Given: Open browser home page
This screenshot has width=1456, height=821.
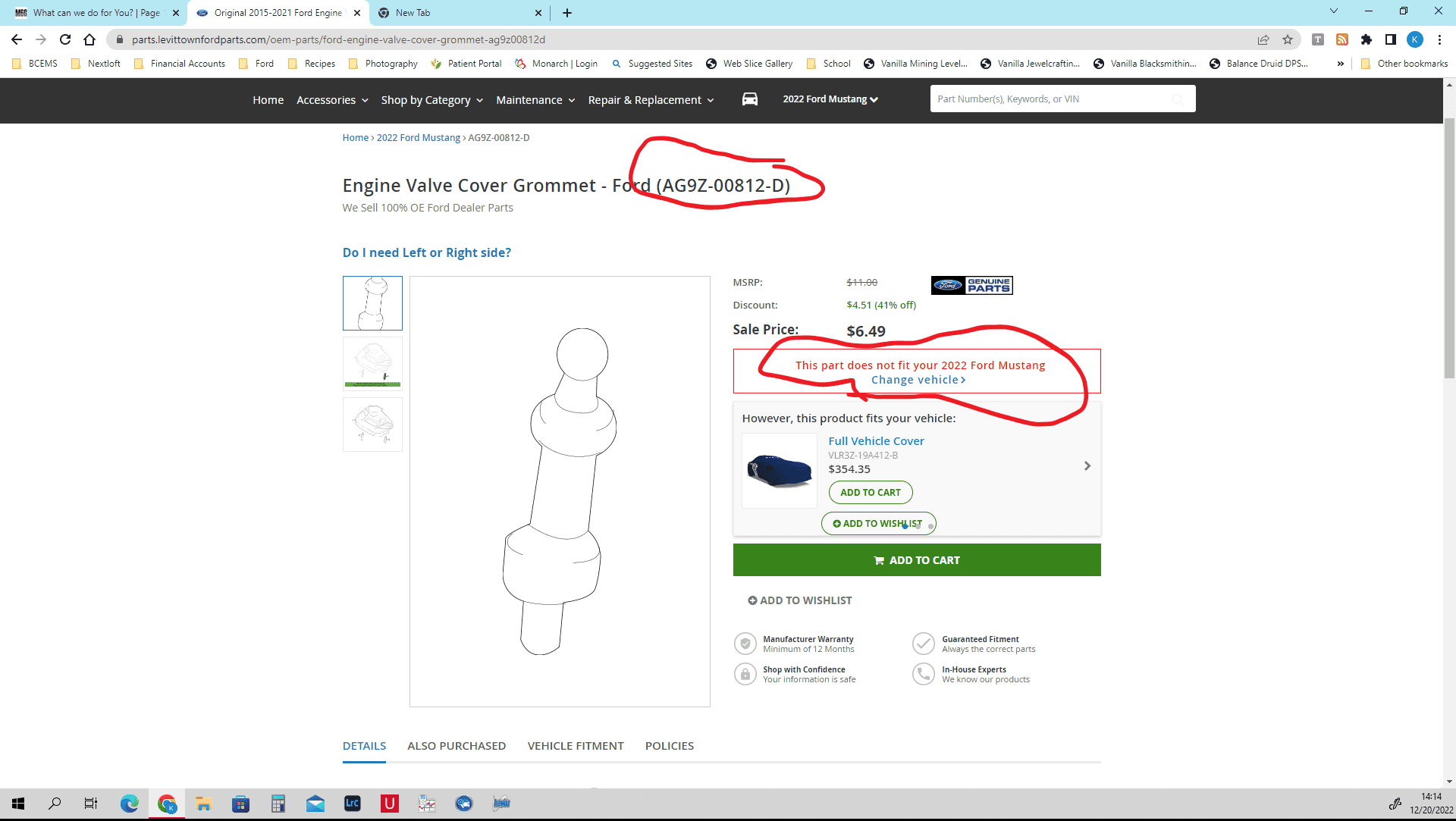Looking at the screenshot, I should click(x=89, y=39).
